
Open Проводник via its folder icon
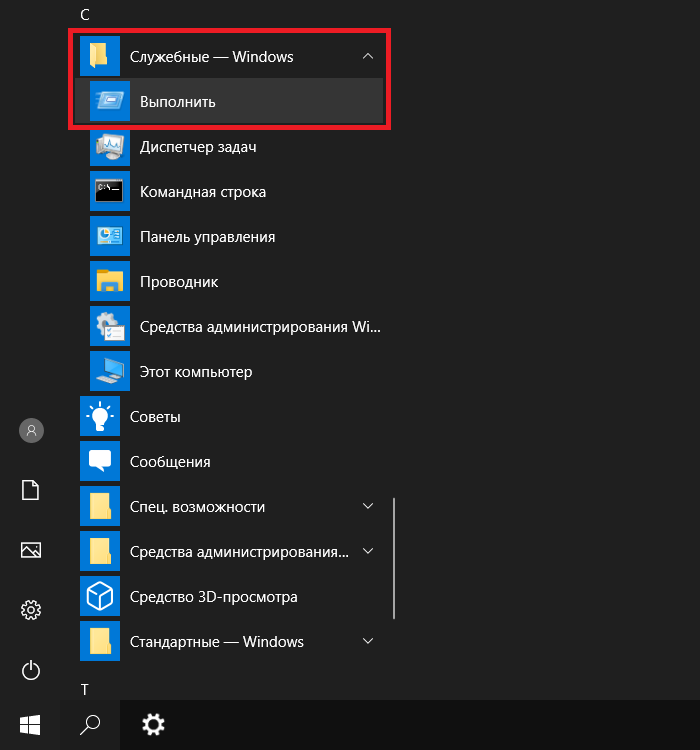[x=110, y=281]
